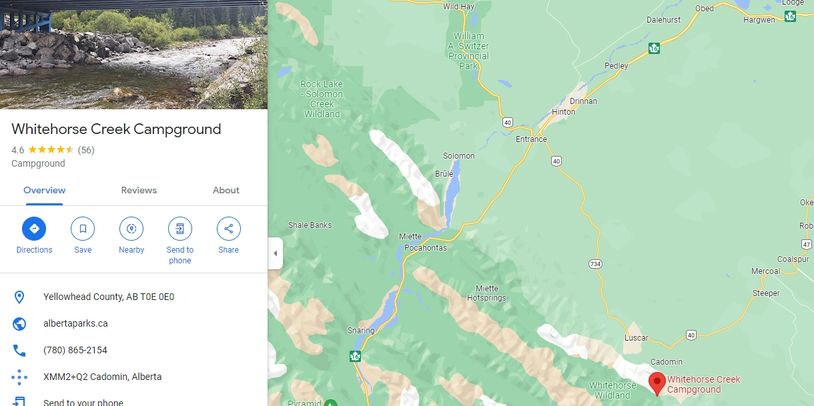Screen dimensions: 814x406
Task: Click the Send to phone icon
Action: tap(180, 229)
